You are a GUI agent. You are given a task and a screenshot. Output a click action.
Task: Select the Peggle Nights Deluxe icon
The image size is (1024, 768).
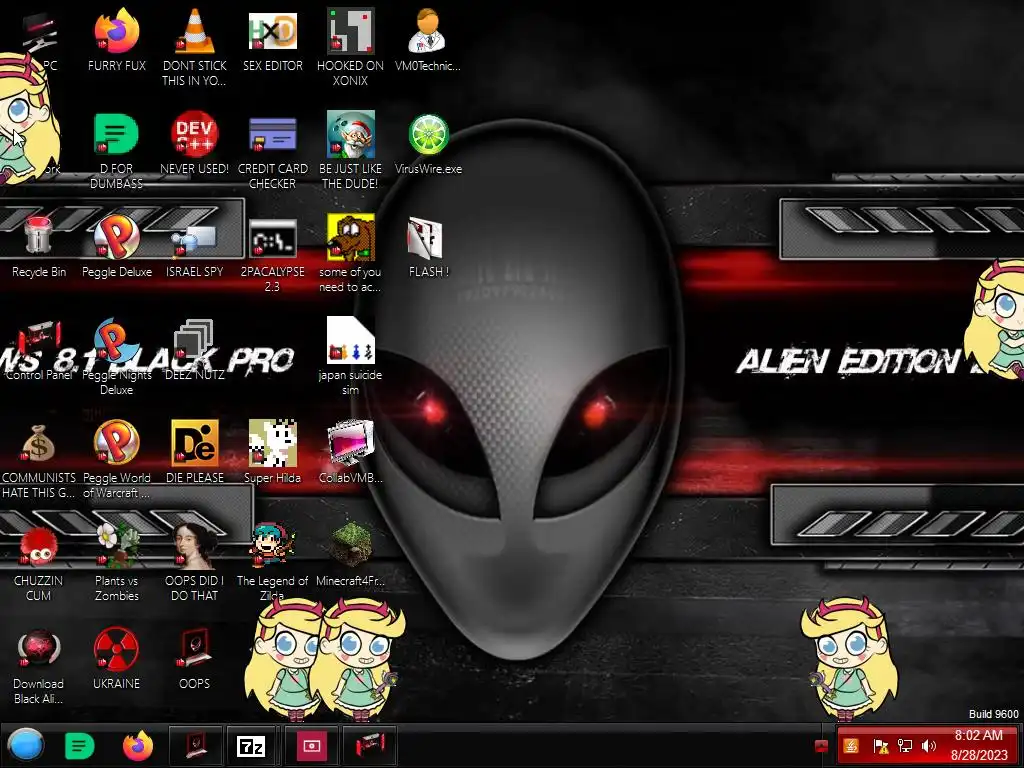coord(116,341)
